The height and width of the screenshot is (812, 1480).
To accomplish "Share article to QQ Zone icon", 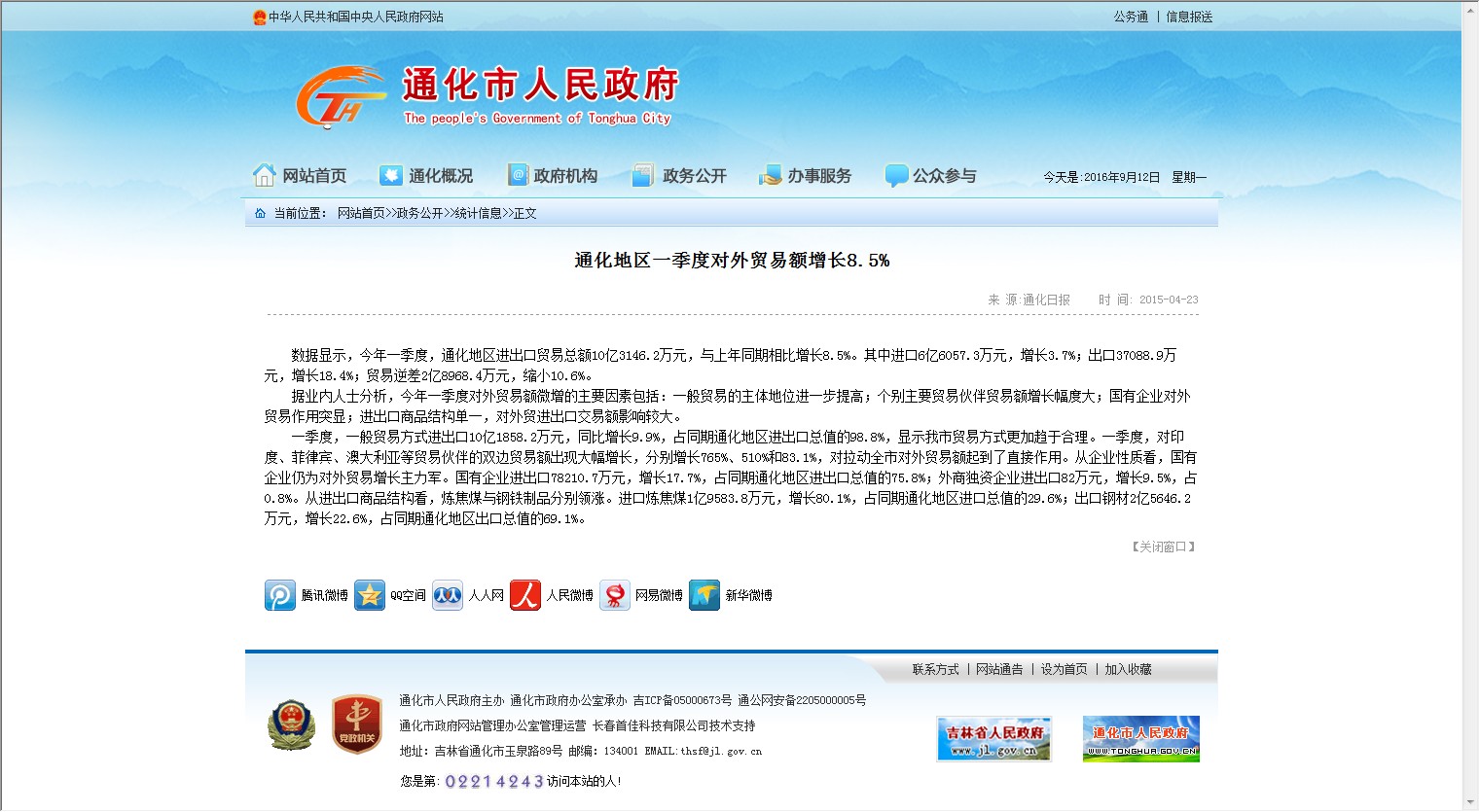I will tap(370, 595).
